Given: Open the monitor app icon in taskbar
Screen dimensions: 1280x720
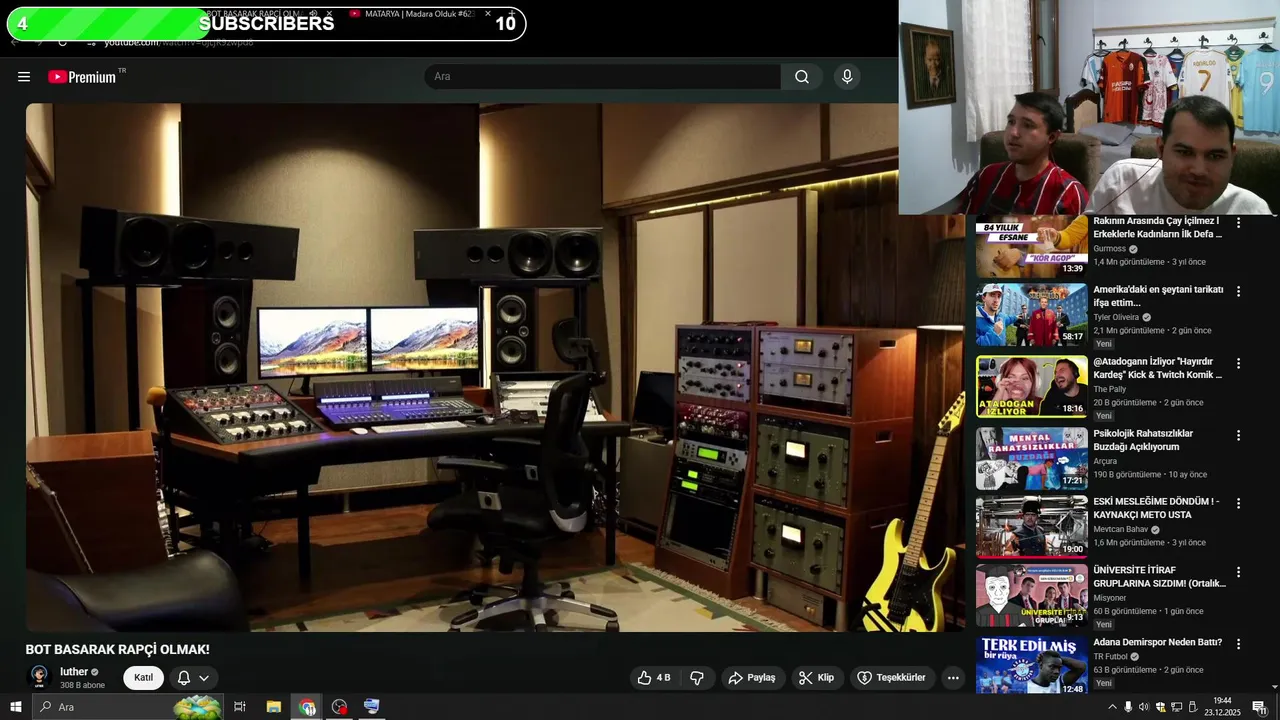Looking at the screenshot, I should tap(371, 707).
